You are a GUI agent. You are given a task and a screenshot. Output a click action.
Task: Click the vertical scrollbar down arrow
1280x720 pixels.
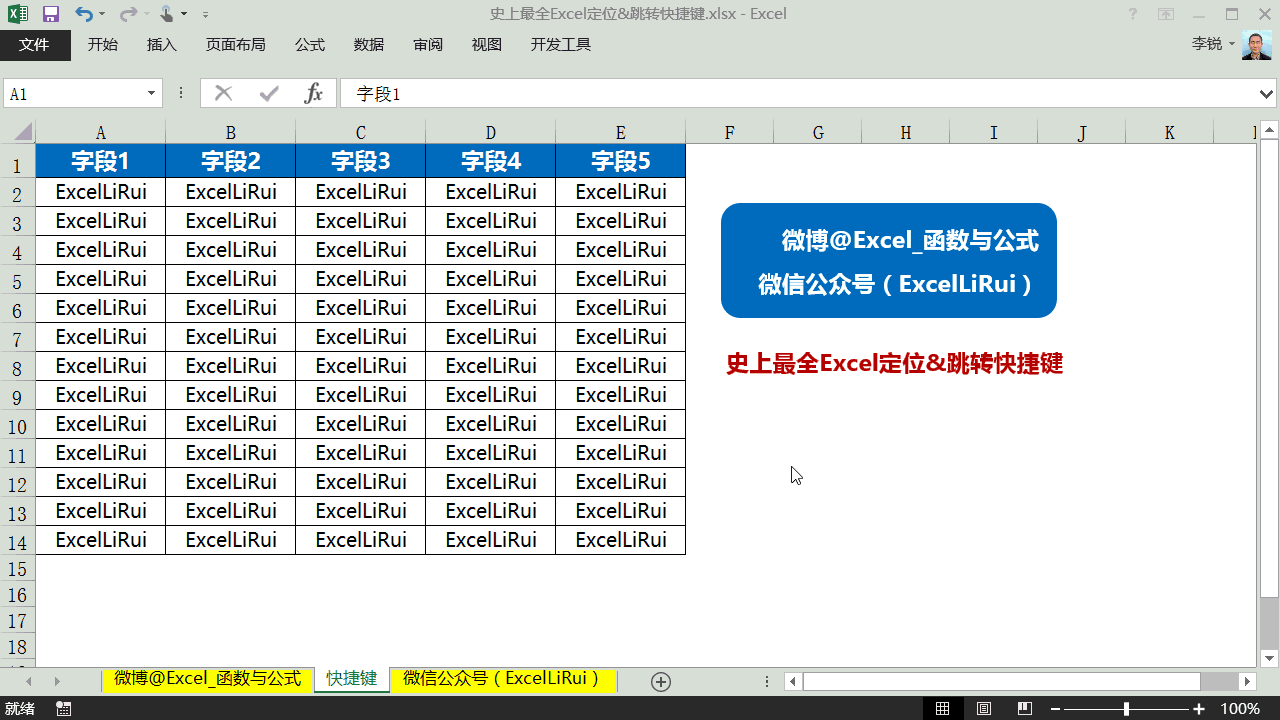click(1269, 657)
